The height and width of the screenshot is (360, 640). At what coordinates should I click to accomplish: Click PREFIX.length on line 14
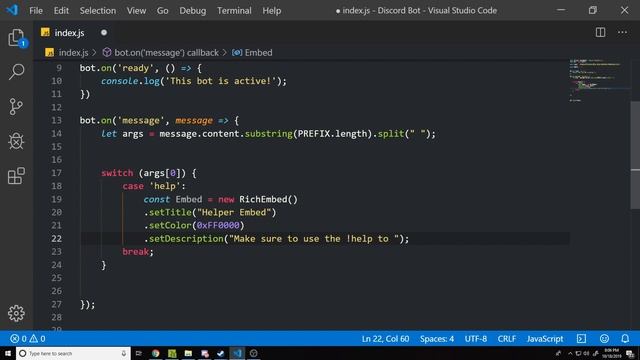[x=332, y=134]
